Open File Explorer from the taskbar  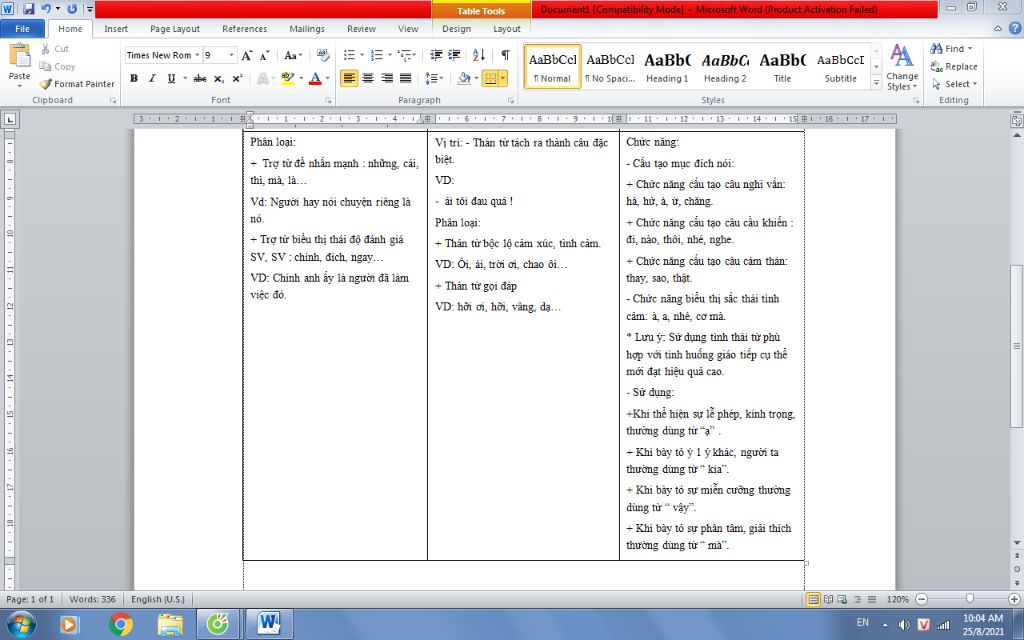(170, 624)
